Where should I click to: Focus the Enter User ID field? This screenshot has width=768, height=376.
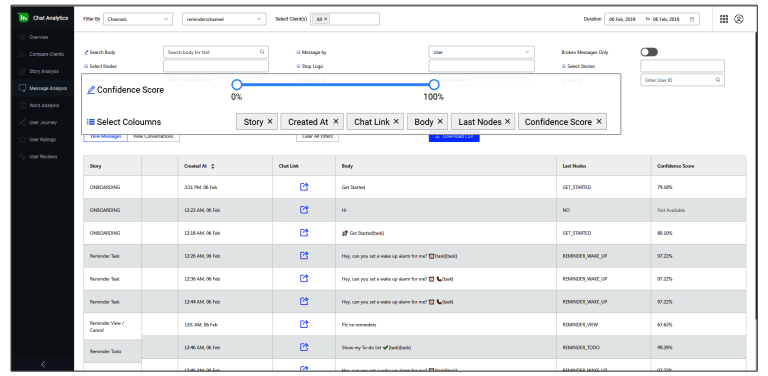tap(682, 80)
